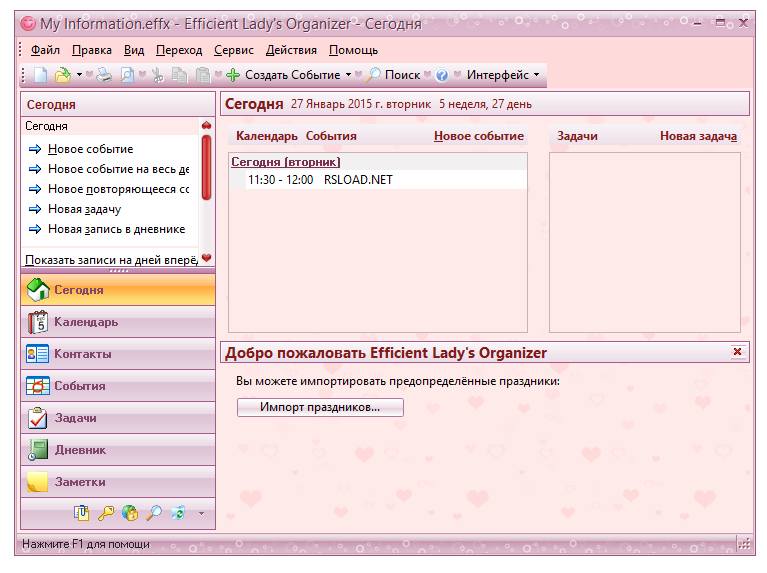Select Сегодня in the navigation pane
The width and height of the screenshot is (767, 573).
pos(118,290)
